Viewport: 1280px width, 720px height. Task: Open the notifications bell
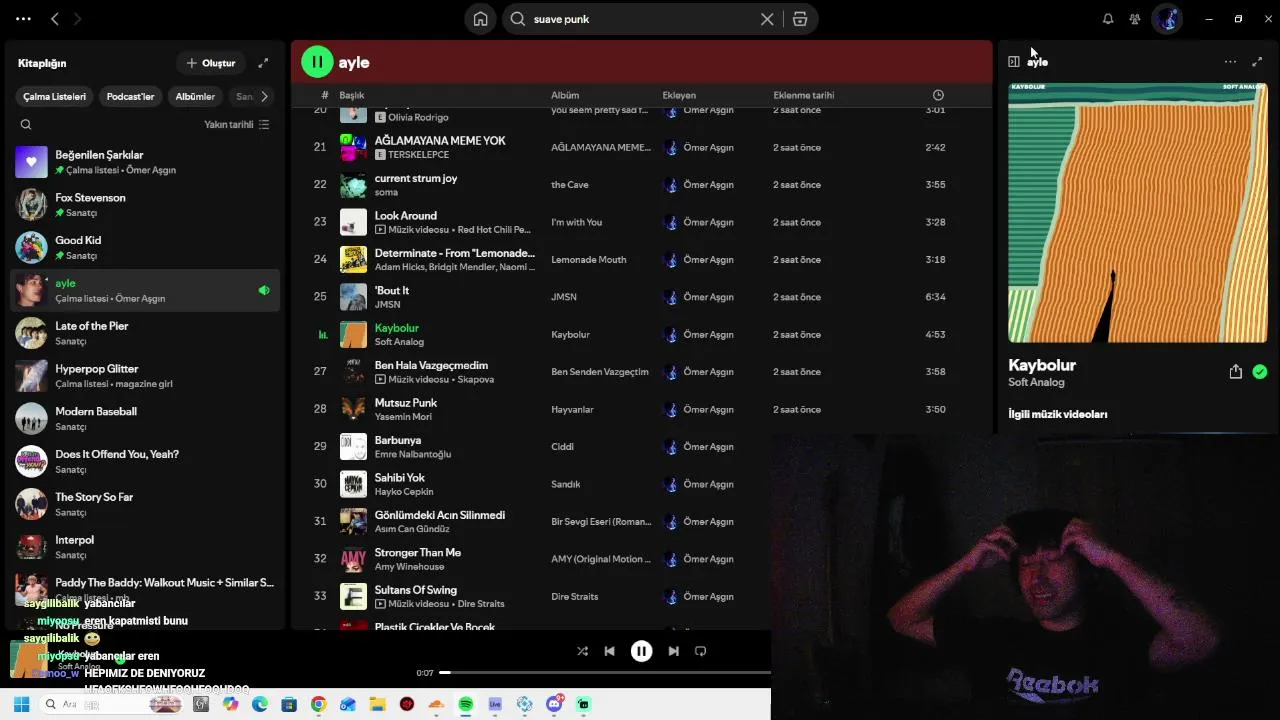[x=1108, y=19]
